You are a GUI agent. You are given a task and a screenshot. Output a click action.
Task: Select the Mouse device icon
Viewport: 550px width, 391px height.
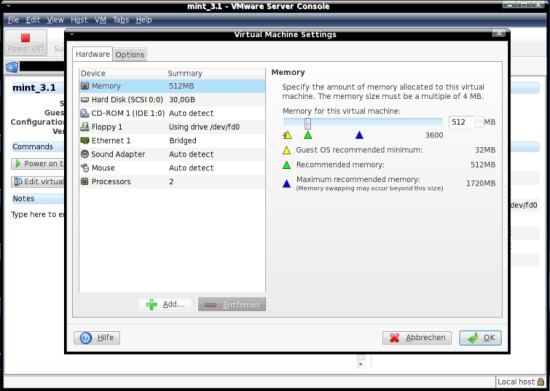(x=85, y=168)
